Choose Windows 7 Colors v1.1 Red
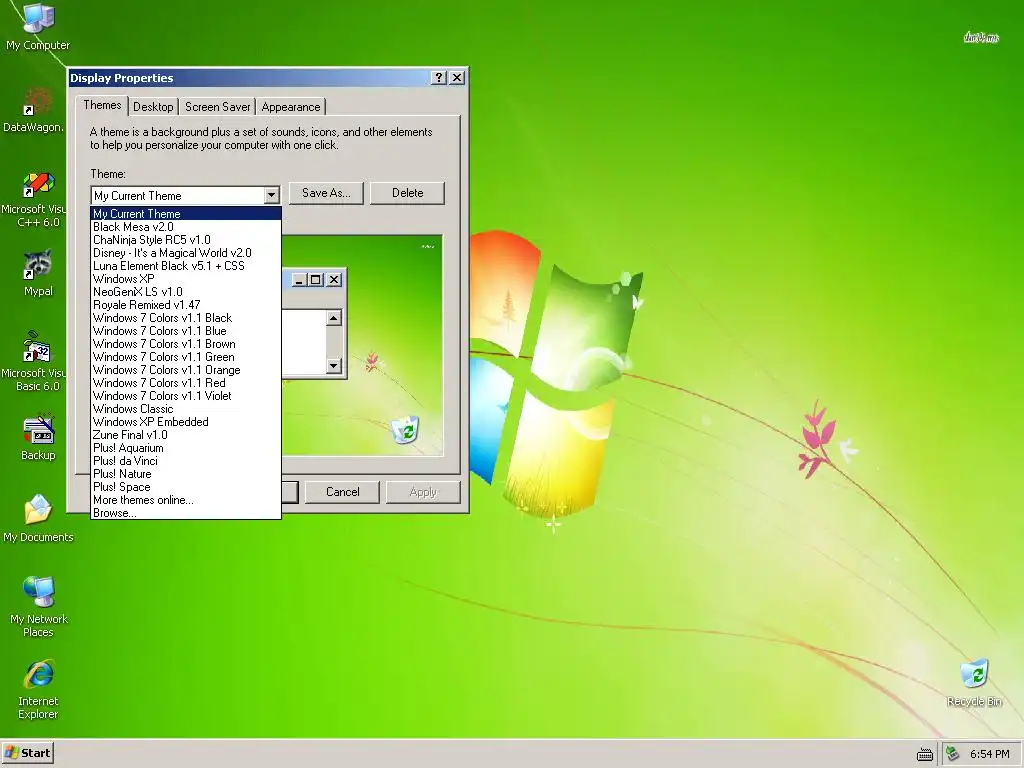 pyautogui.click(x=186, y=383)
